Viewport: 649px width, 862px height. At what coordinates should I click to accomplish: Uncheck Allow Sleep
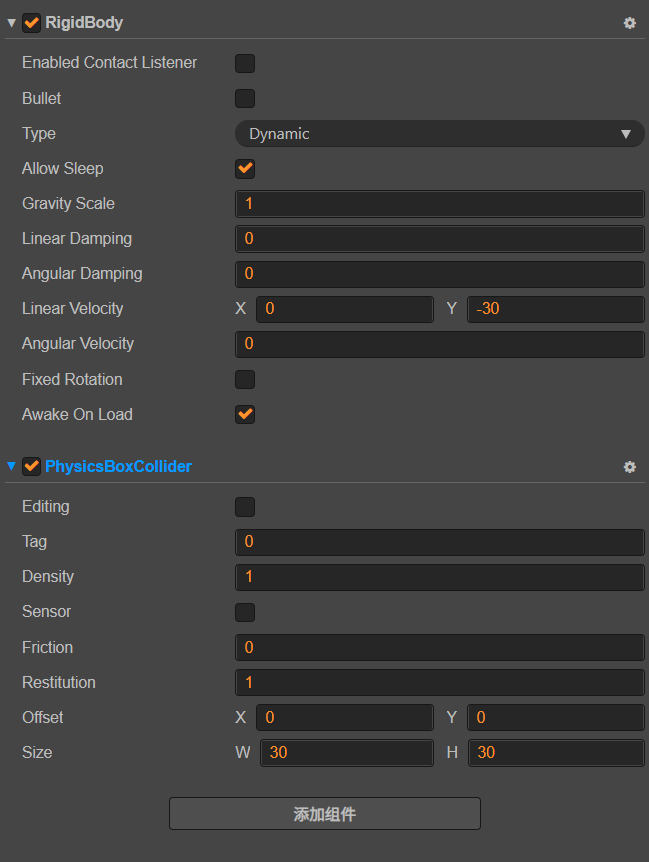coord(245,169)
